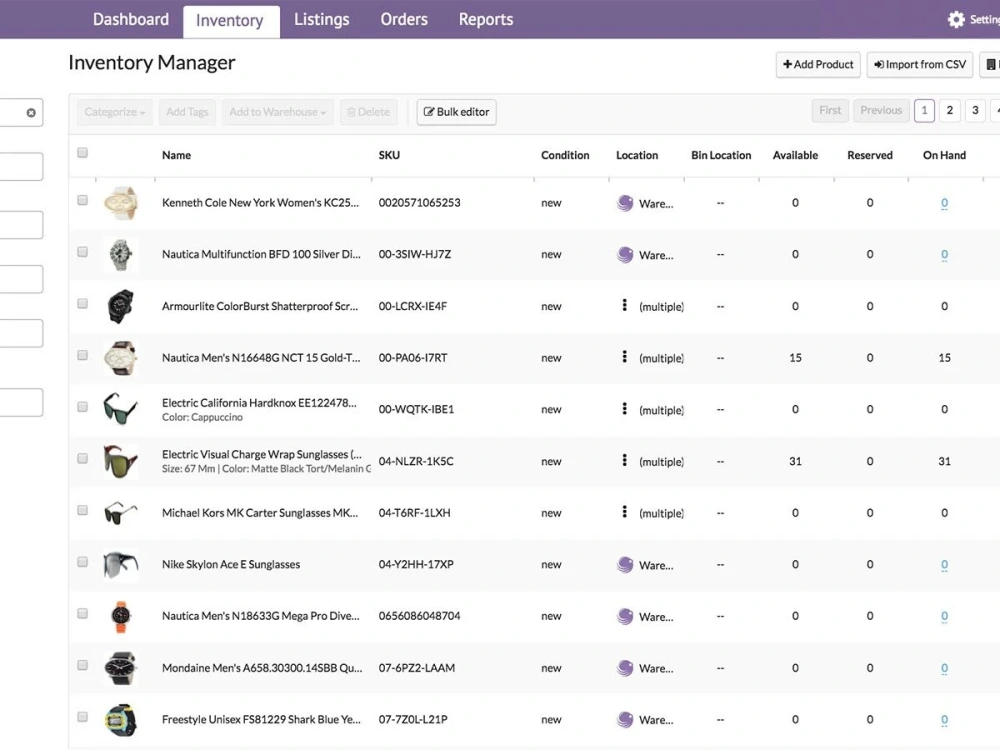The width and height of the screenshot is (1000, 750).
Task: Select the checkbox for Nautica Multifunction BFD 100
Action: [x=82, y=252]
